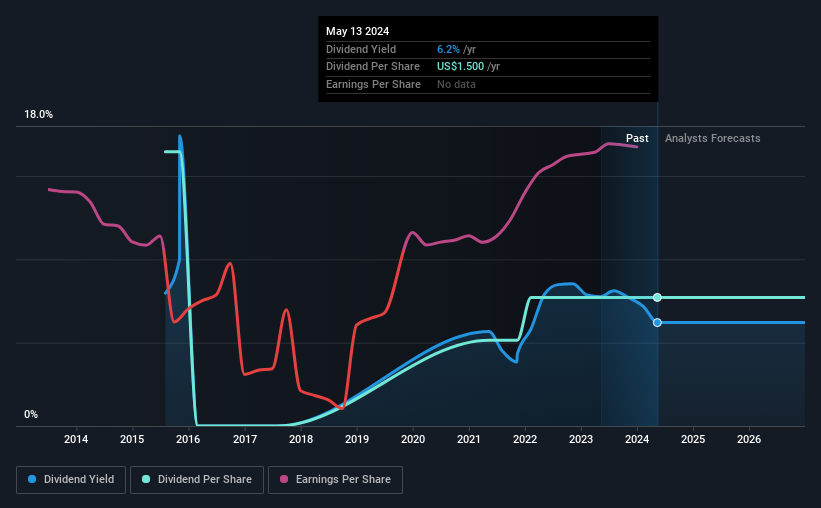
Task: Click the 2014 x-axis label
Action: tap(76, 439)
